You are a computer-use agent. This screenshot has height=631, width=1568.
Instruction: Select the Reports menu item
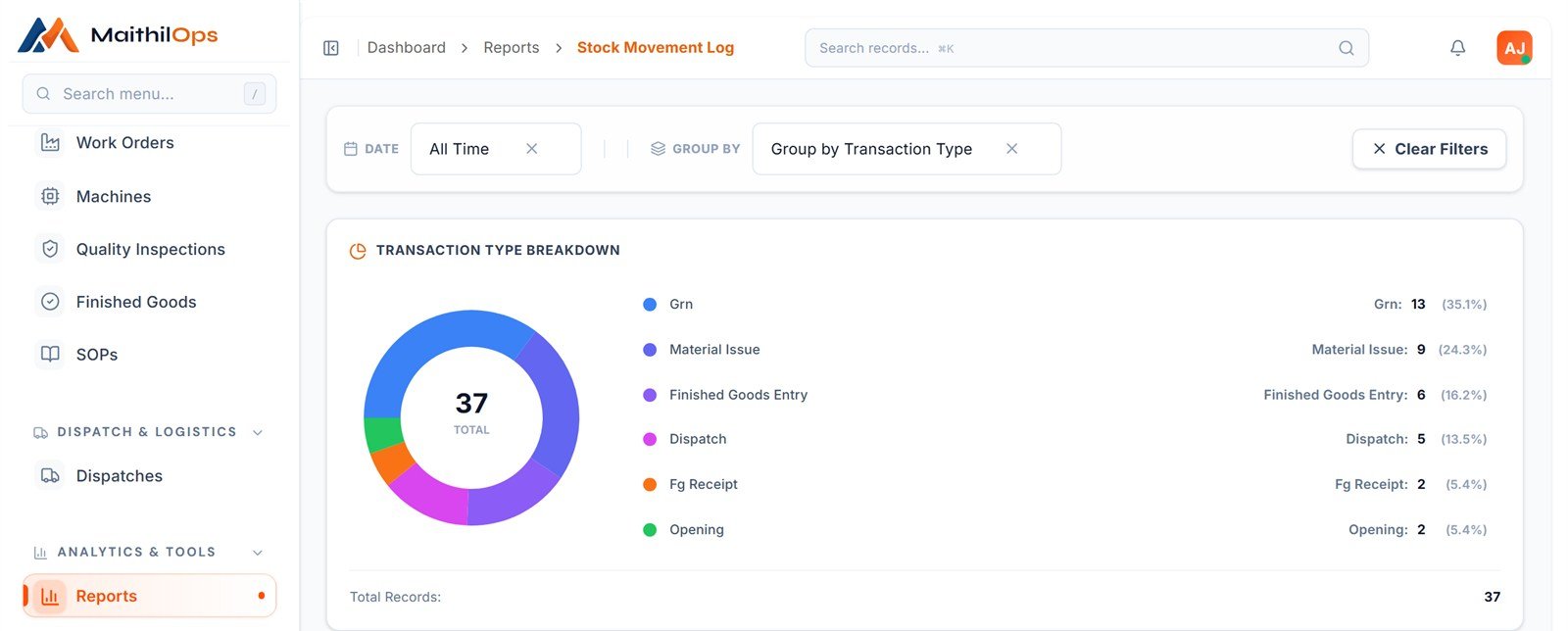150,596
